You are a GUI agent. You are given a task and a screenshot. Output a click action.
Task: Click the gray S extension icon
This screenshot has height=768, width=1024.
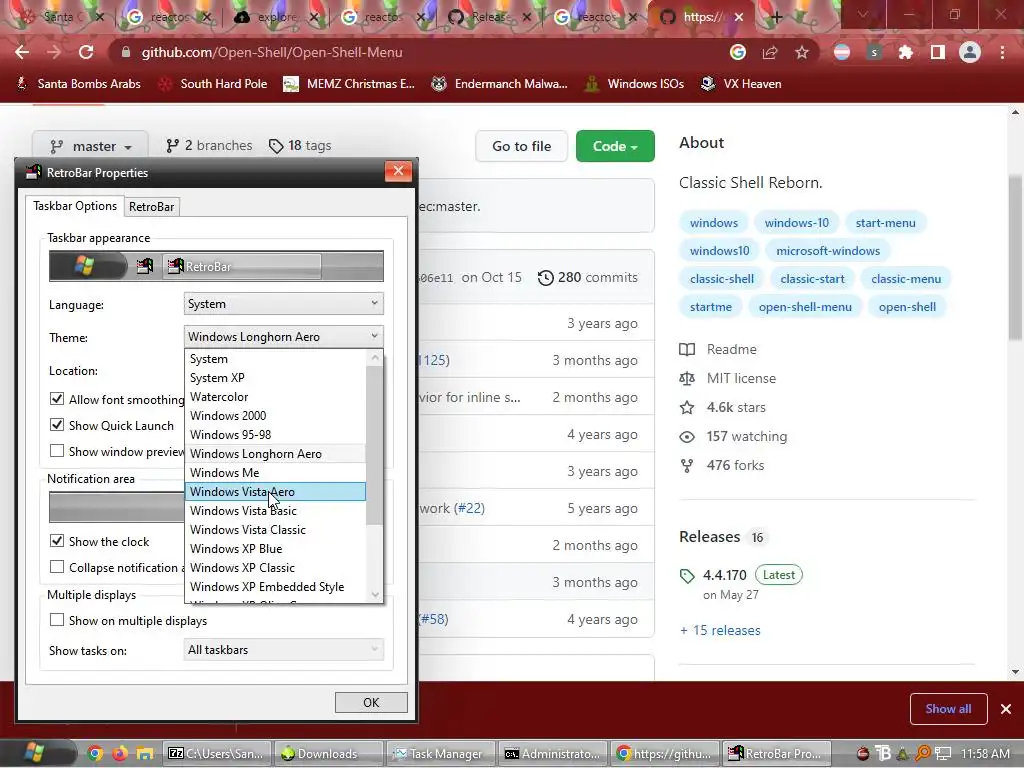[x=874, y=52]
